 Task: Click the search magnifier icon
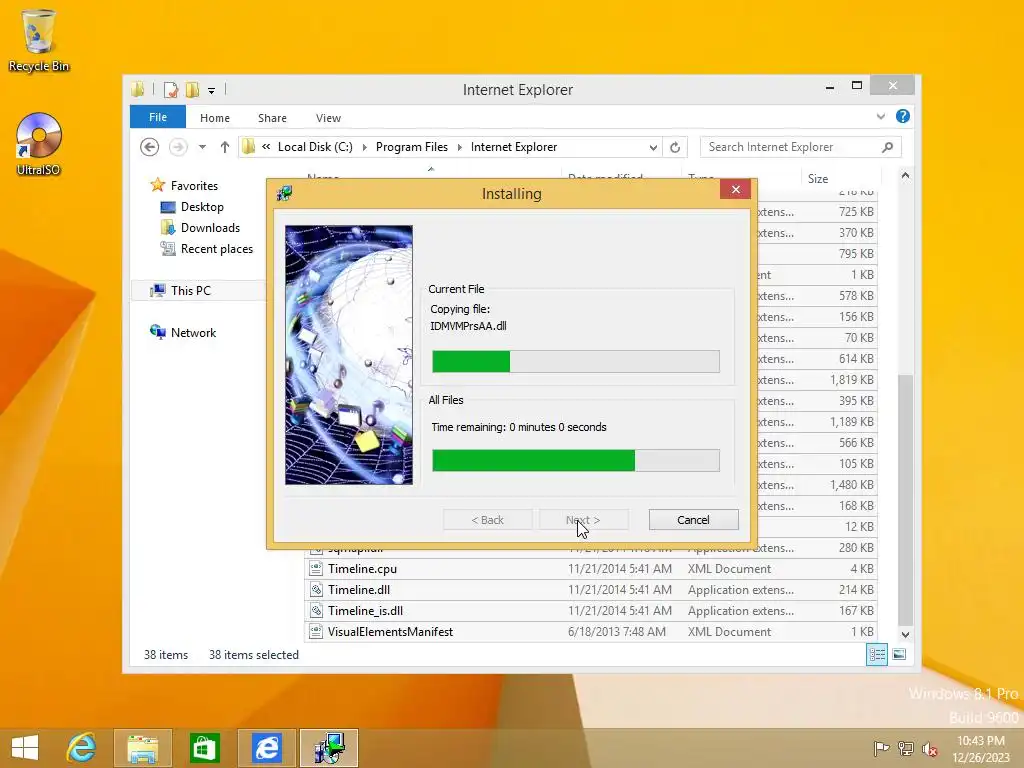coord(887,147)
